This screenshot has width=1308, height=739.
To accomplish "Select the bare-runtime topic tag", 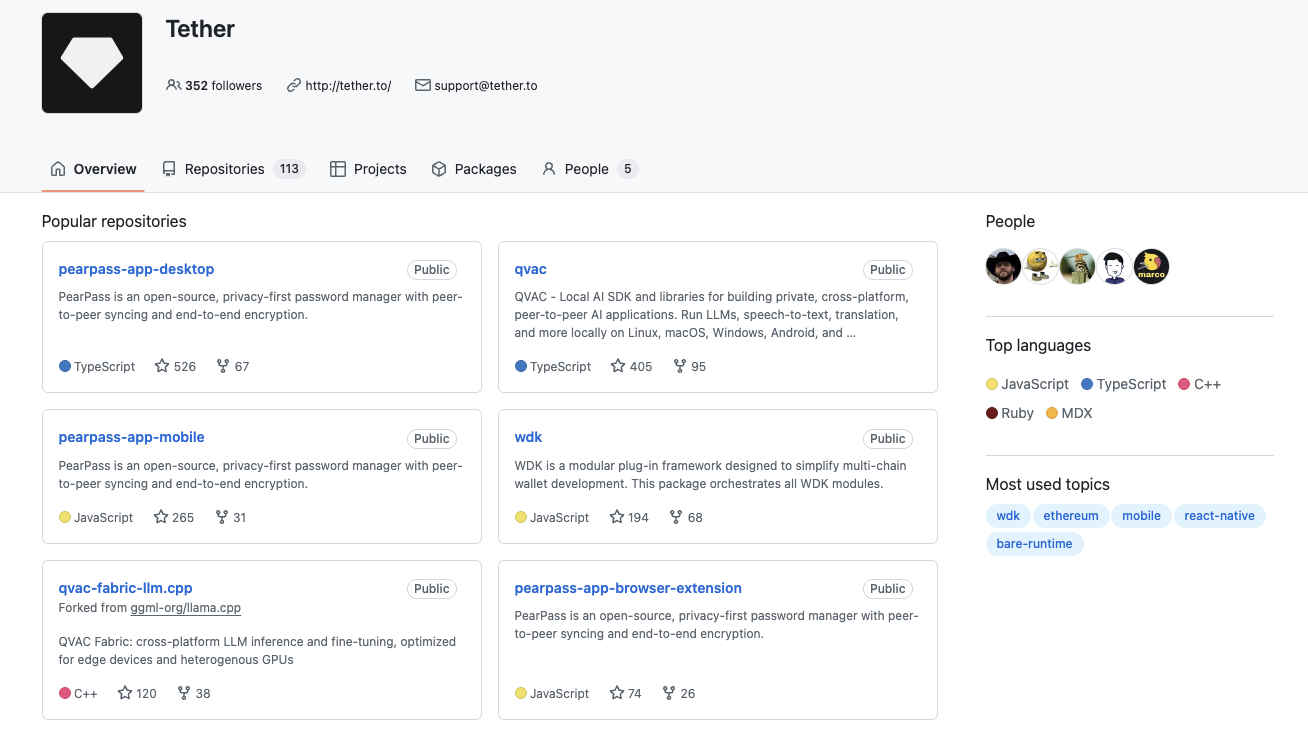I will (1035, 544).
